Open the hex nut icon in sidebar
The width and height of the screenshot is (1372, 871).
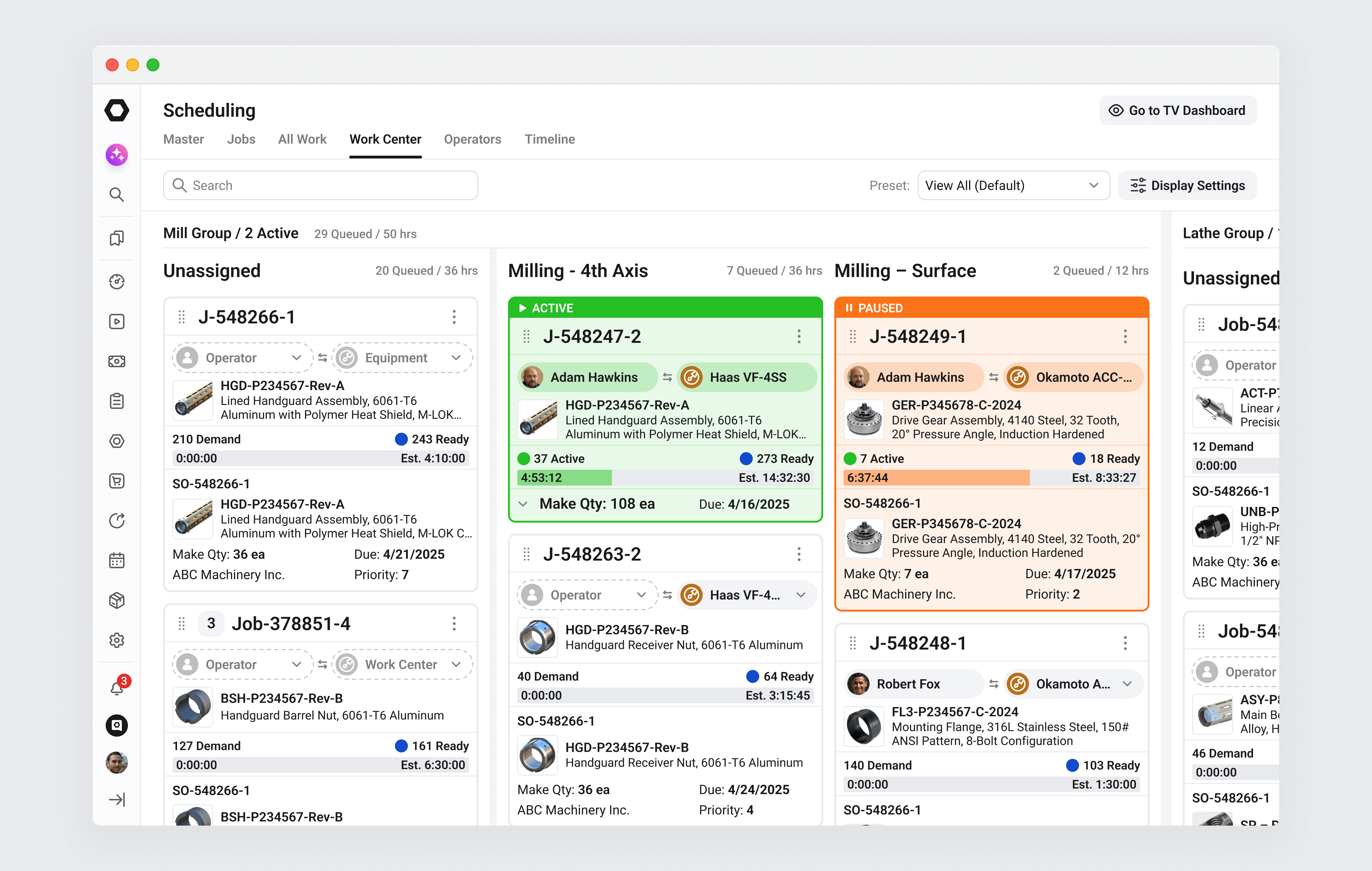117,441
